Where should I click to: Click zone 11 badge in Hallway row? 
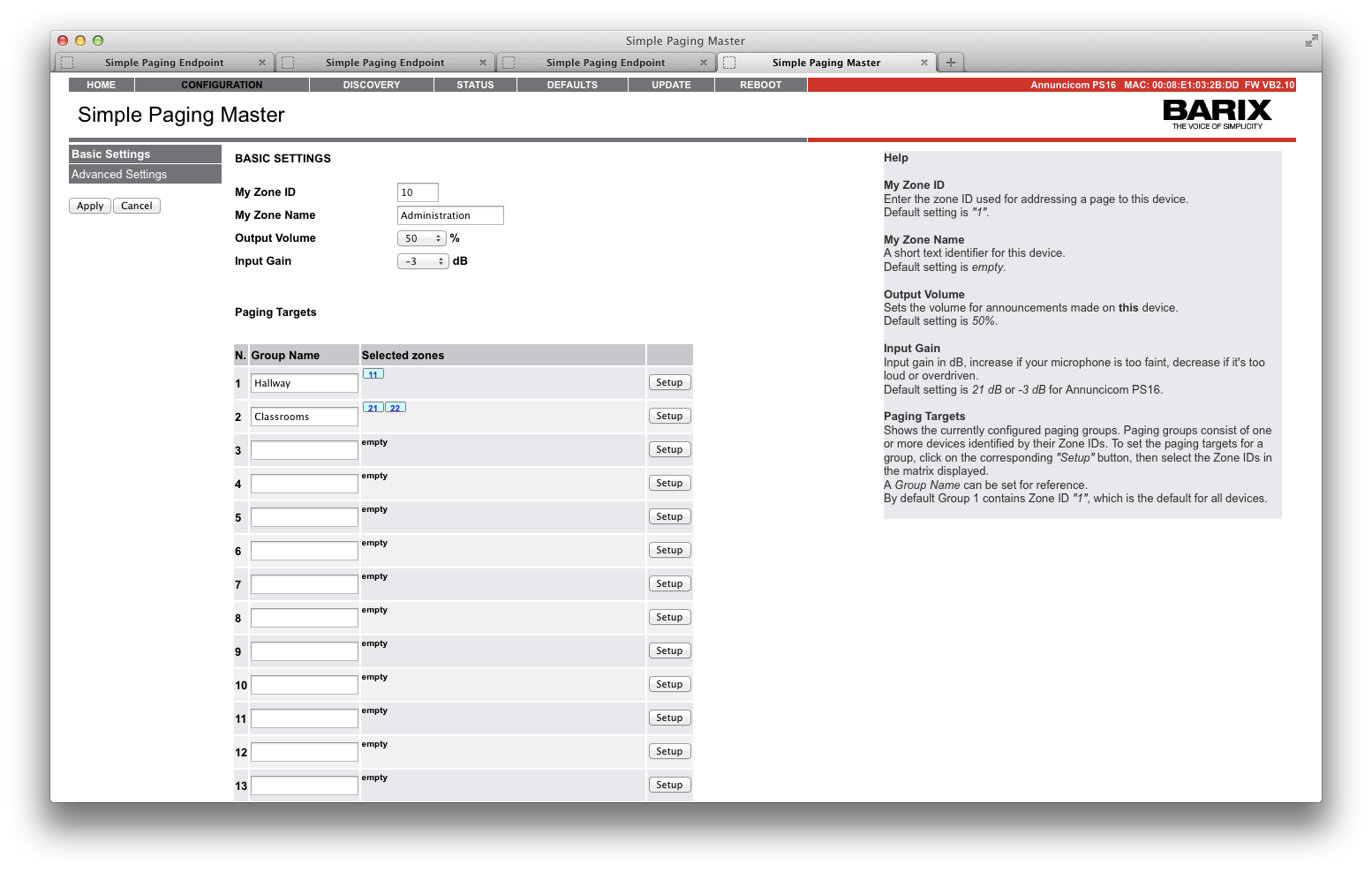(x=373, y=374)
